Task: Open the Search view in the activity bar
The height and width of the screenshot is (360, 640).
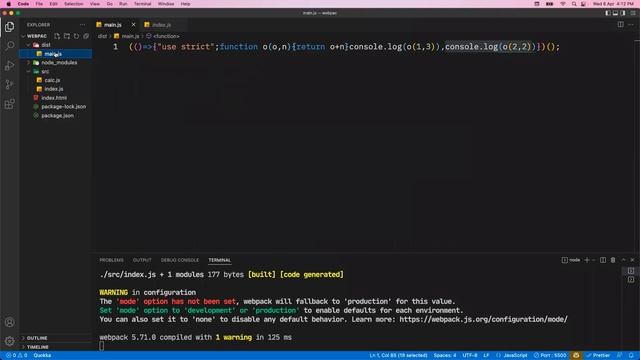Action: [9, 46]
